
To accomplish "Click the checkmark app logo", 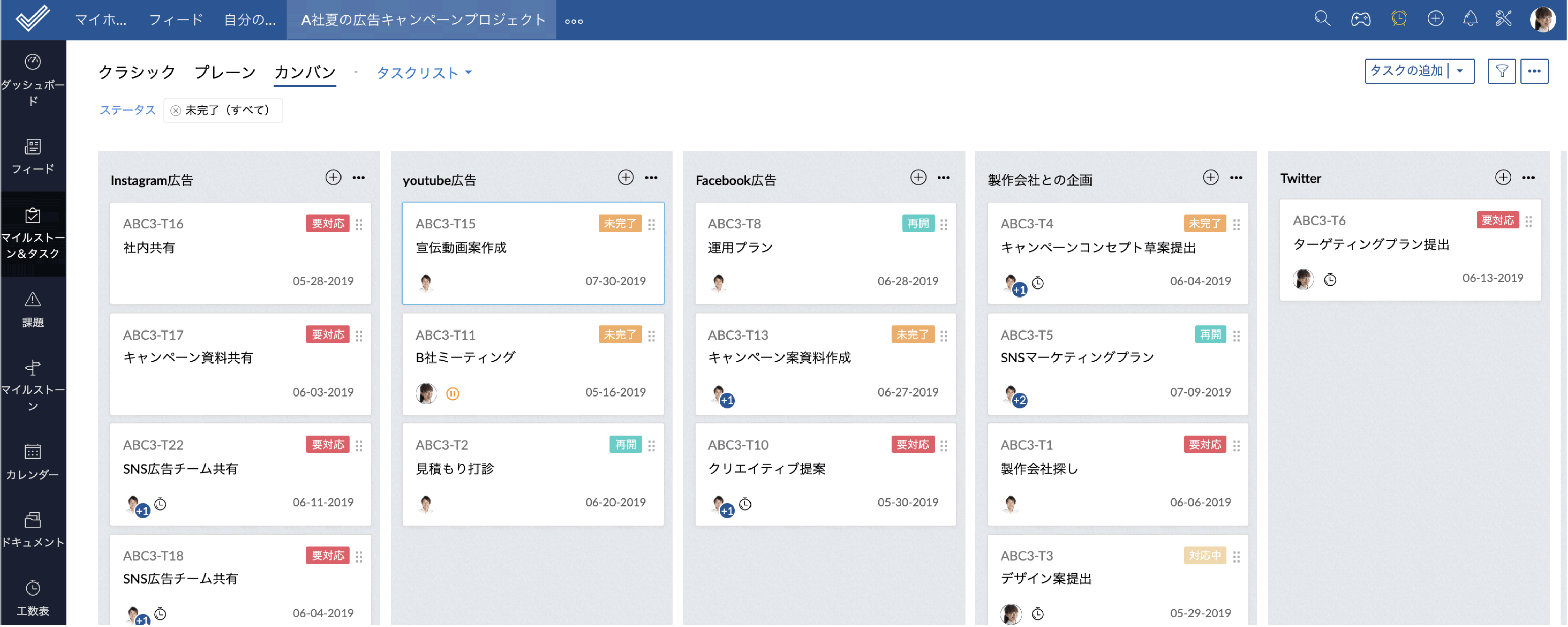I will (33, 18).
